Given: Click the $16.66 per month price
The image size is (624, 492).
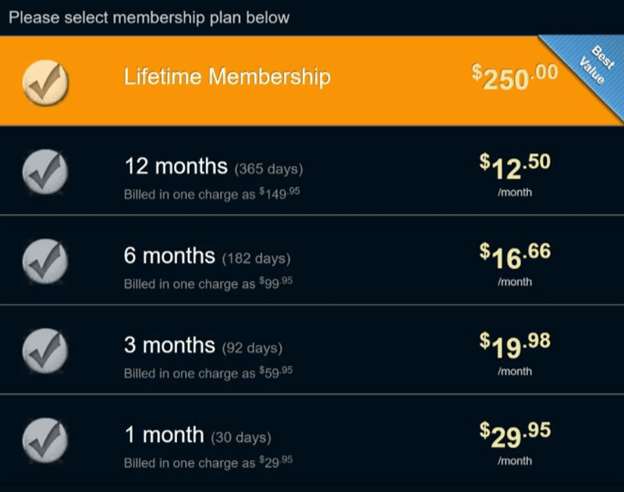Looking at the screenshot, I should click(515, 256).
